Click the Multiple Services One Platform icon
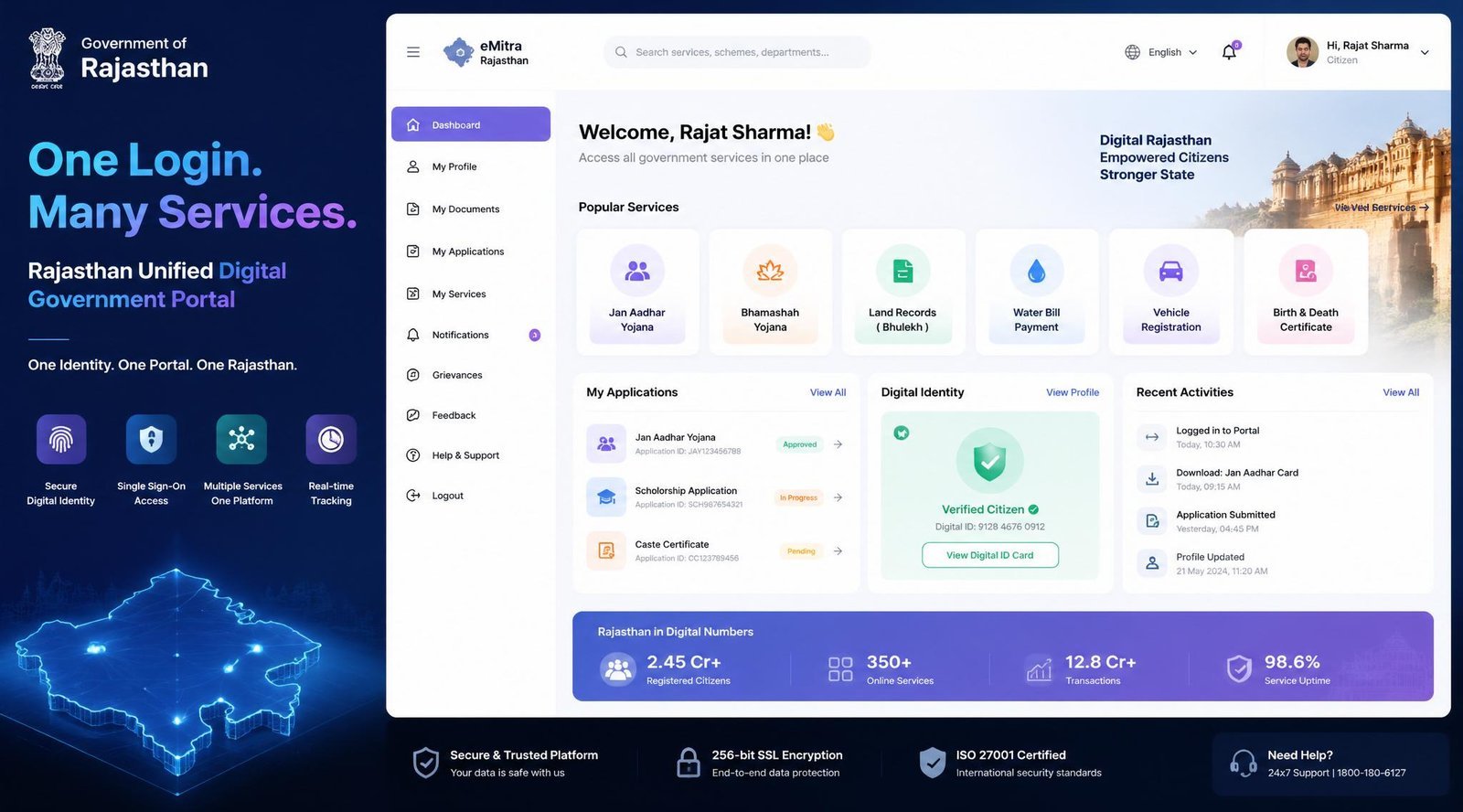Screen dimensions: 1463x812 tap(241, 440)
